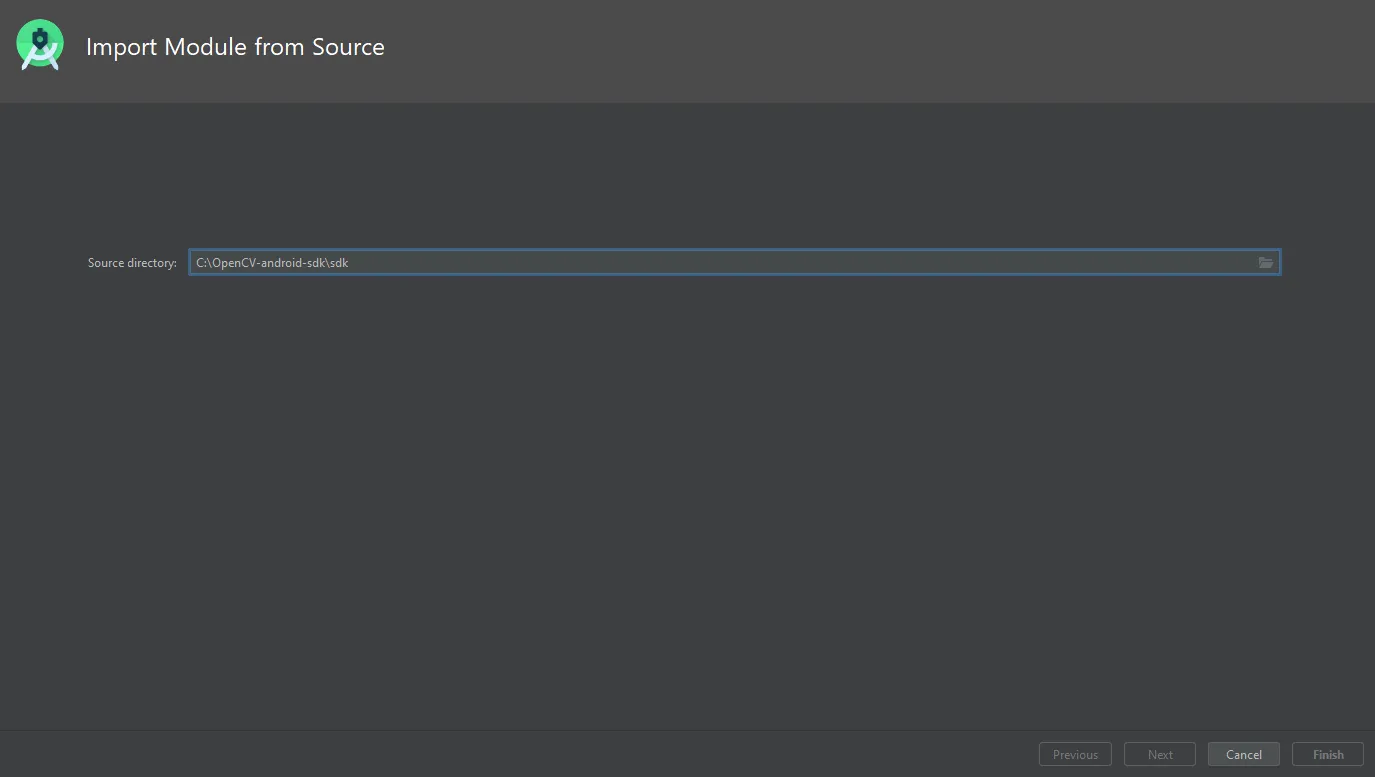Click inside the Source directory text field

720,263
